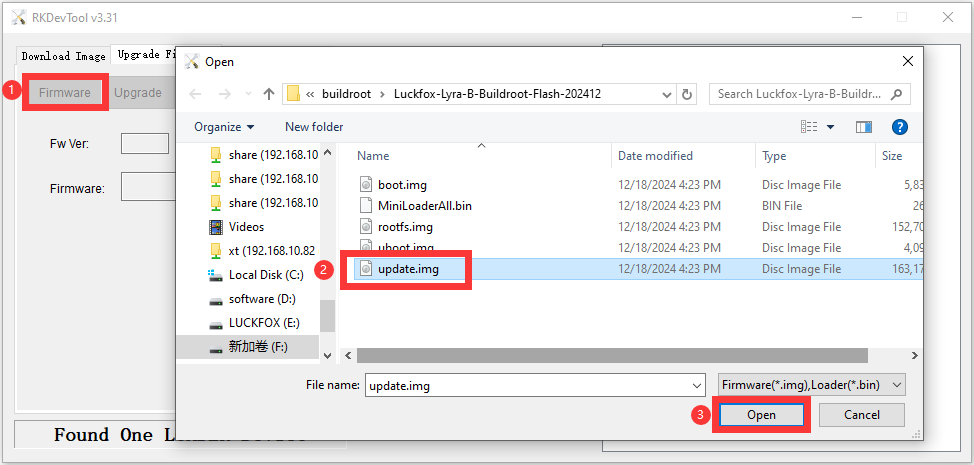Viewport: 974px width, 465px height.
Task: Click the change view layout icon
Action: coord(810,127)
